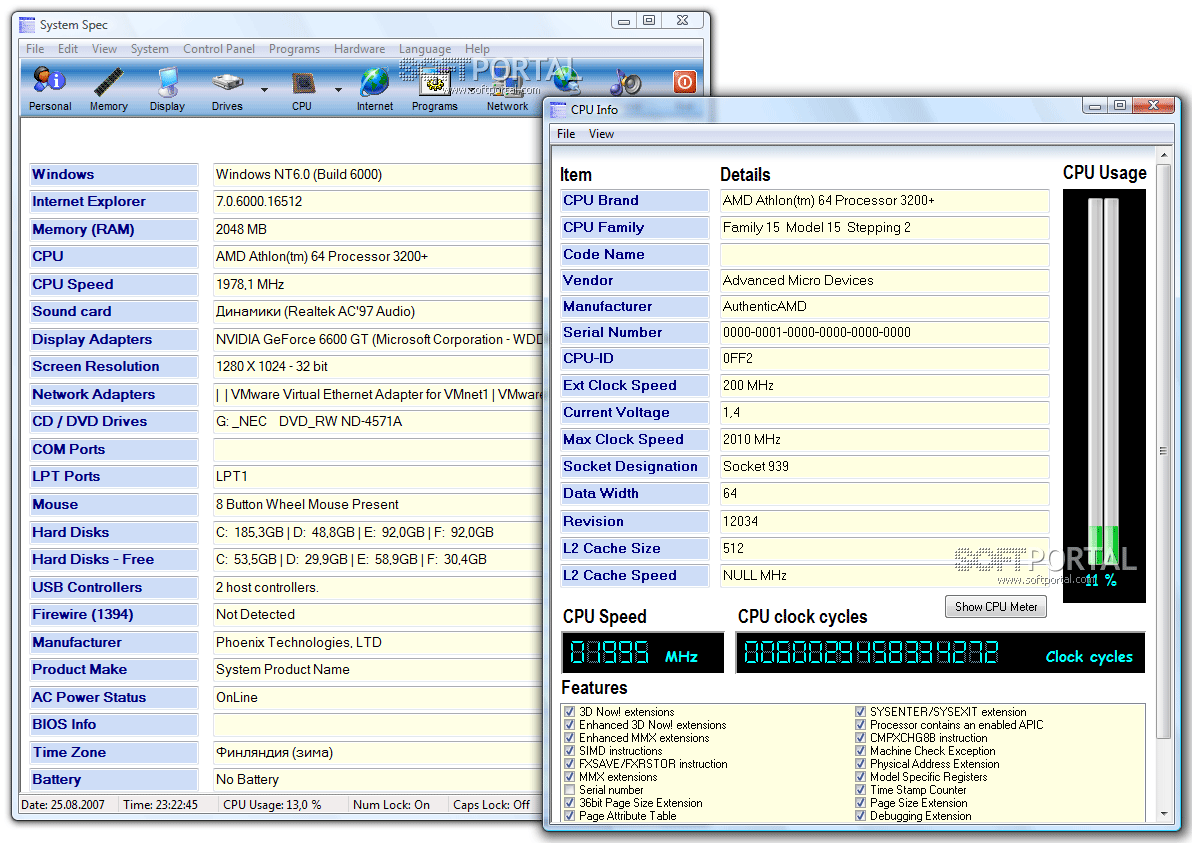The image size is (1192, 843).
Task: Expand the dropdown arrow beside Drives
Action: [x=264, y=90]
